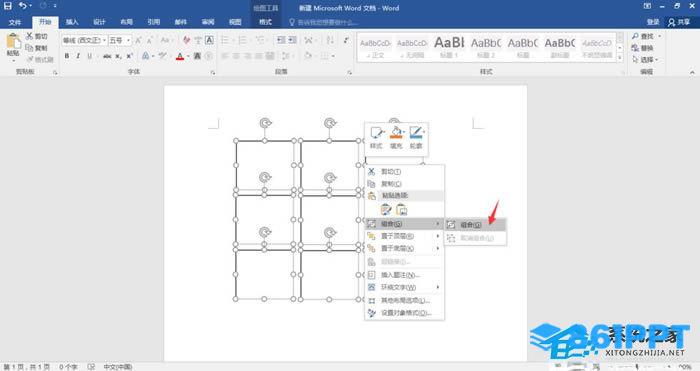Click the Undo icon in title bar
The image size is (700, 371).
(22, 6)
